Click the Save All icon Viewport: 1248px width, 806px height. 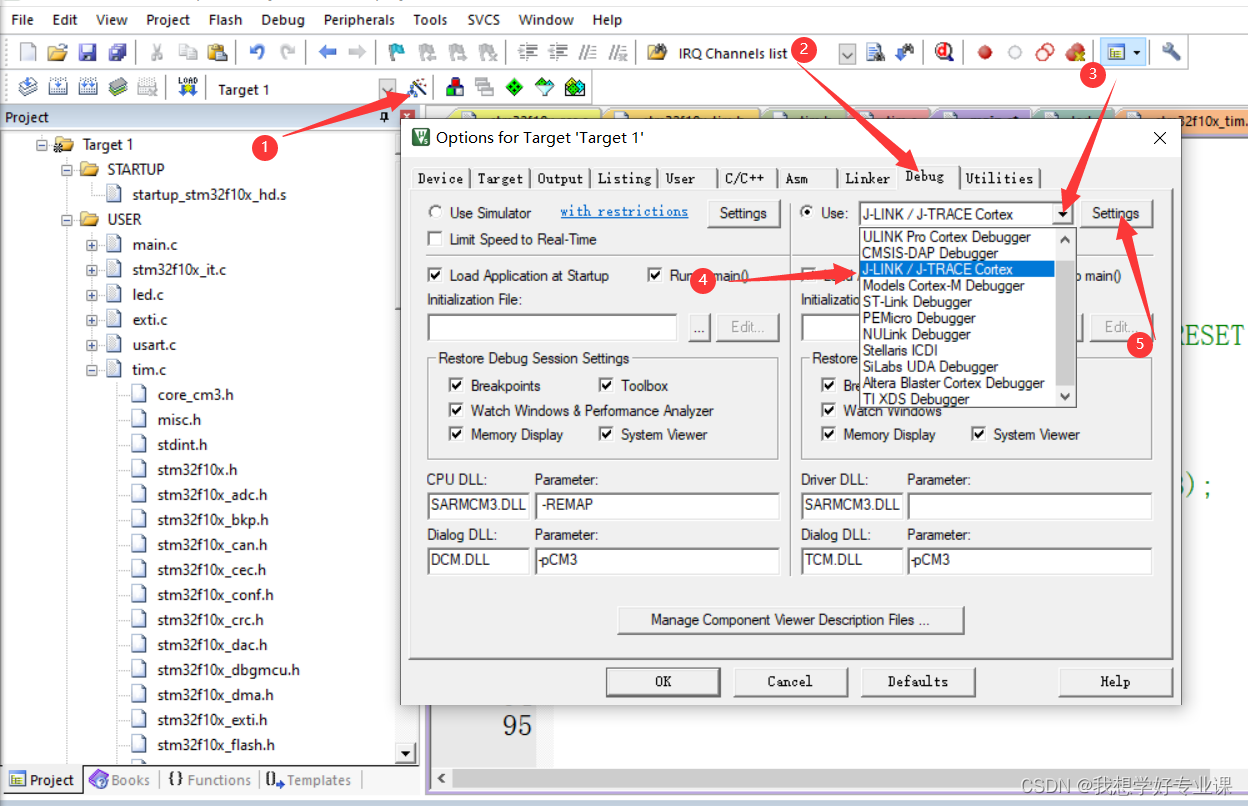point(118,53)
